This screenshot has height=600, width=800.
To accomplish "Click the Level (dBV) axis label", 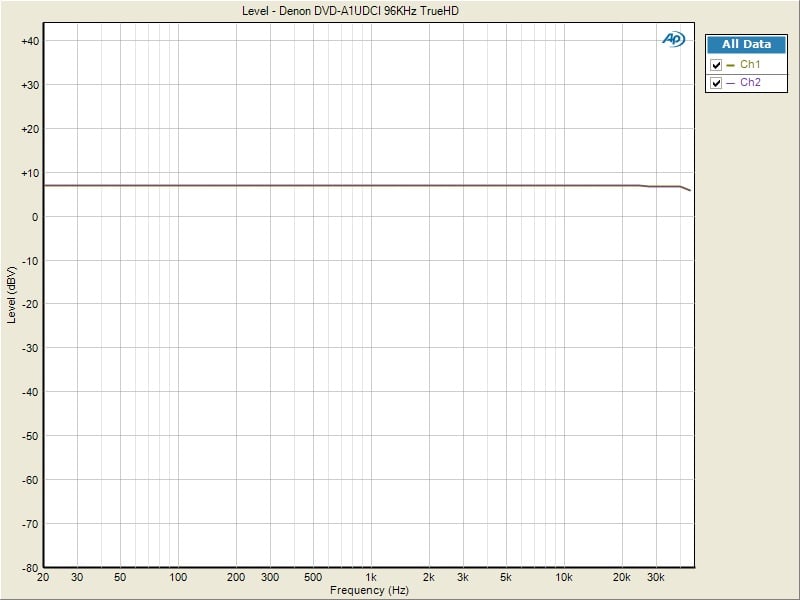I will (x=11, y=295).
